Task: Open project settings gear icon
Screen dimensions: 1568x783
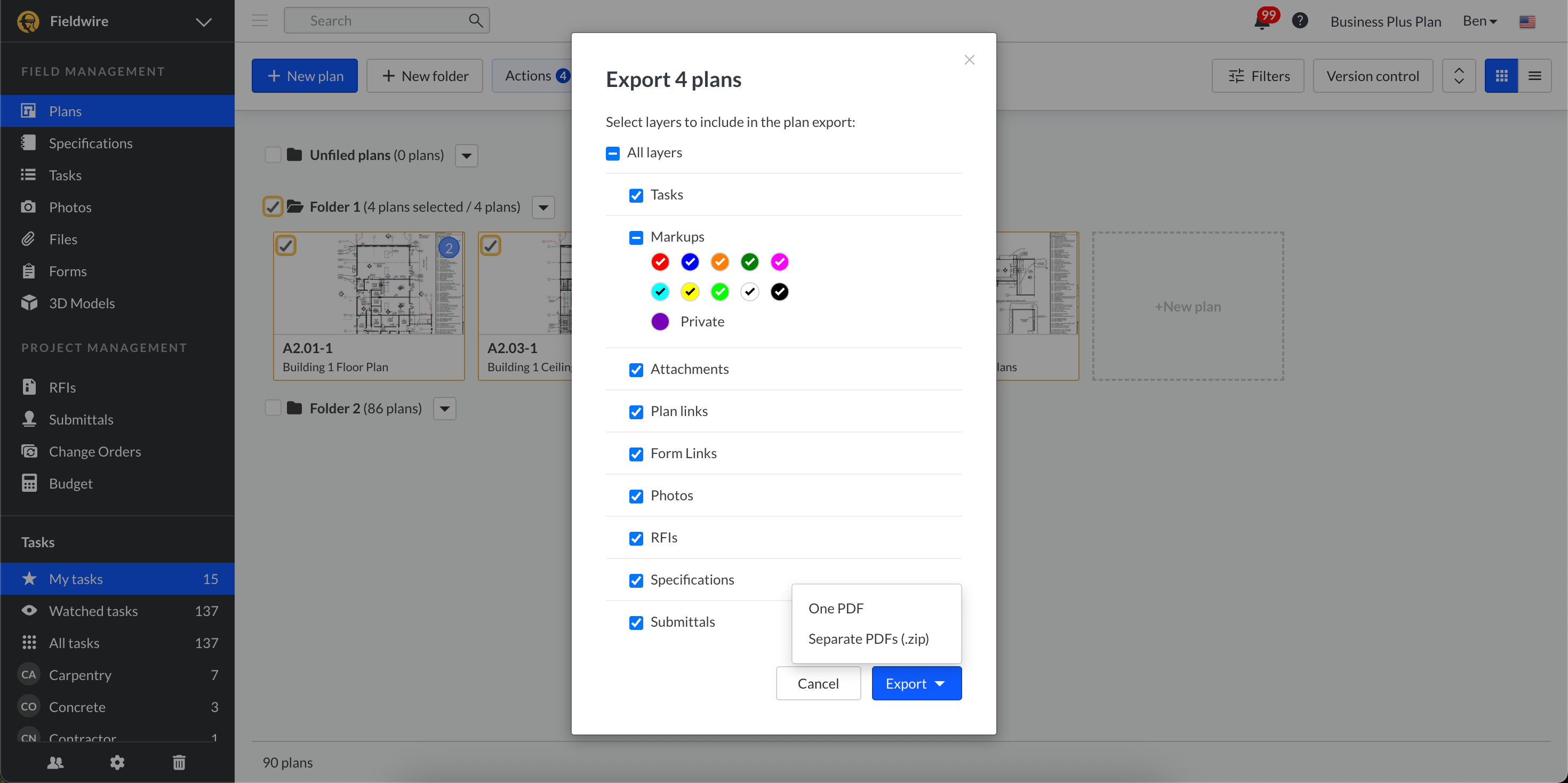Action: point(117,762)
